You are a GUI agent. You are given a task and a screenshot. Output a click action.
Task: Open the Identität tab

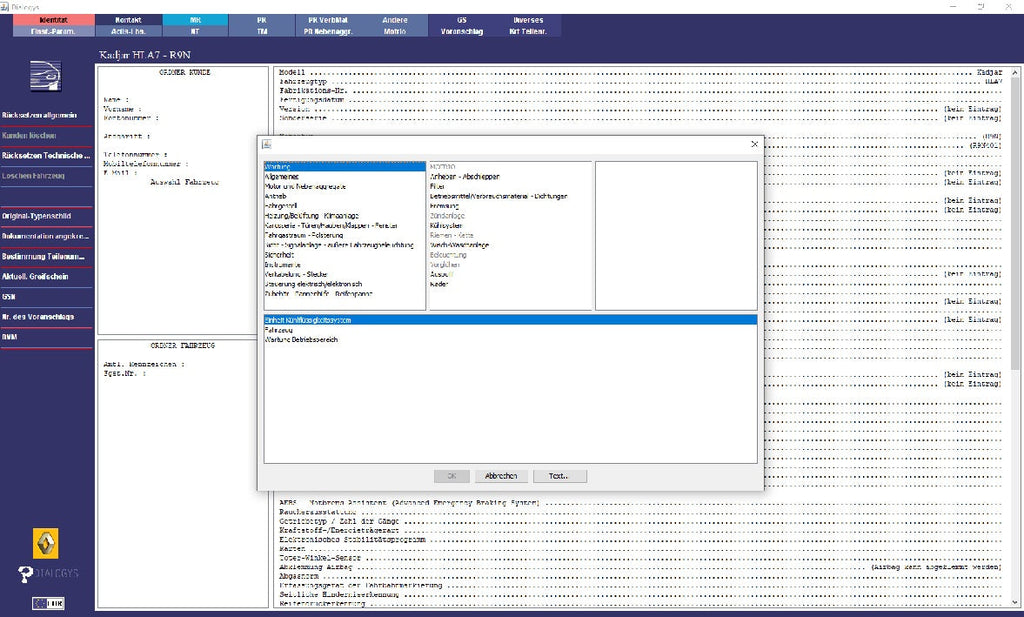(54, 20)
